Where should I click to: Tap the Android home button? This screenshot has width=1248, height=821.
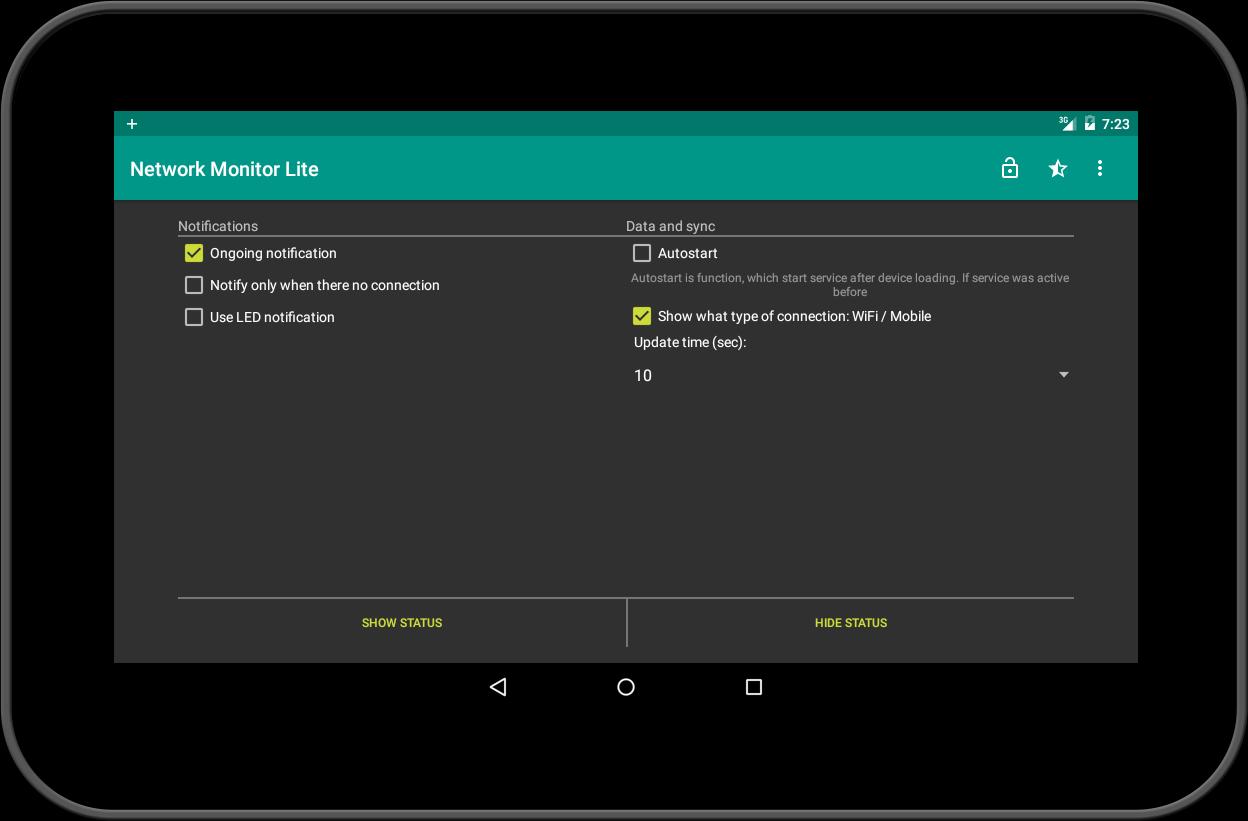click(626, 687)
